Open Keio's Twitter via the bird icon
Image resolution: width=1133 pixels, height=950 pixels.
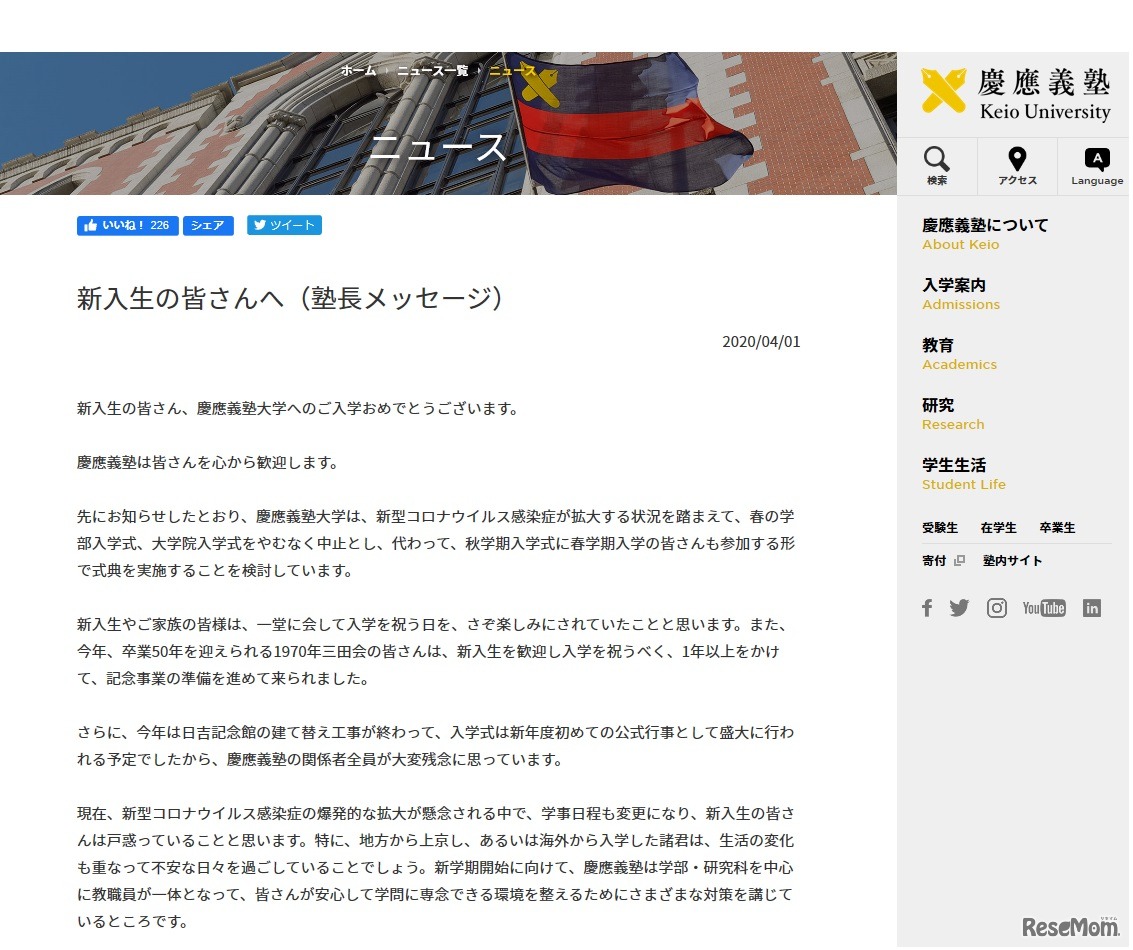click(x=959, y=607)
